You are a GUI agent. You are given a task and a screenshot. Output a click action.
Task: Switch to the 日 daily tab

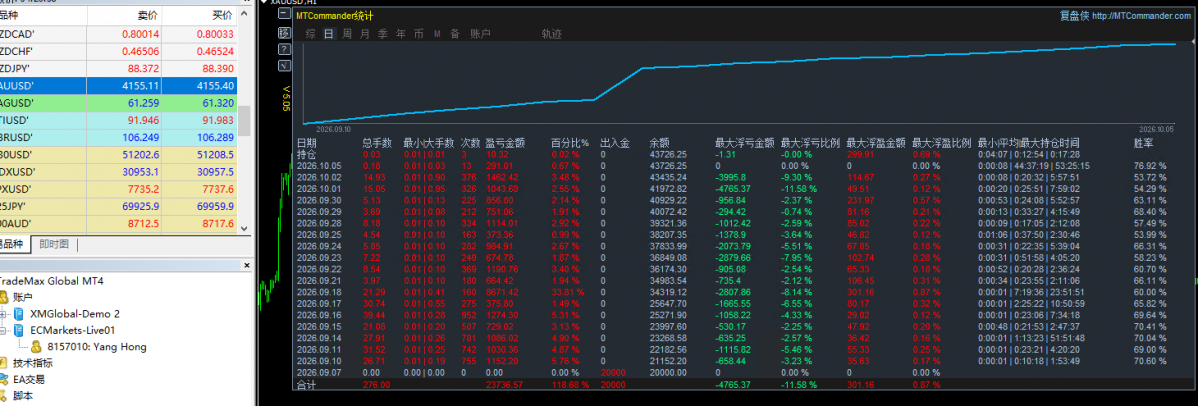pyautogui.click(x=329, y=34)
